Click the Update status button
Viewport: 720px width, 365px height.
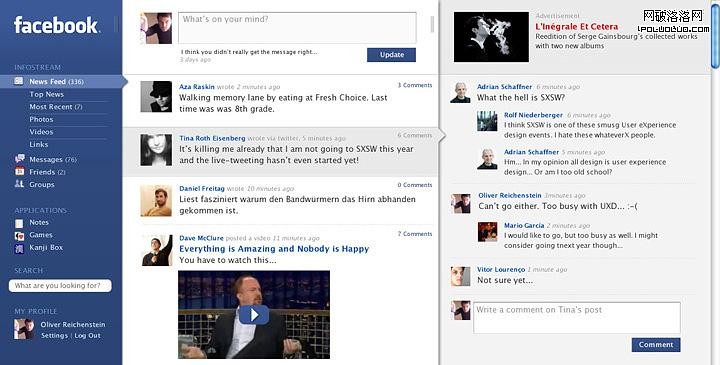click(x=391, y=55)
